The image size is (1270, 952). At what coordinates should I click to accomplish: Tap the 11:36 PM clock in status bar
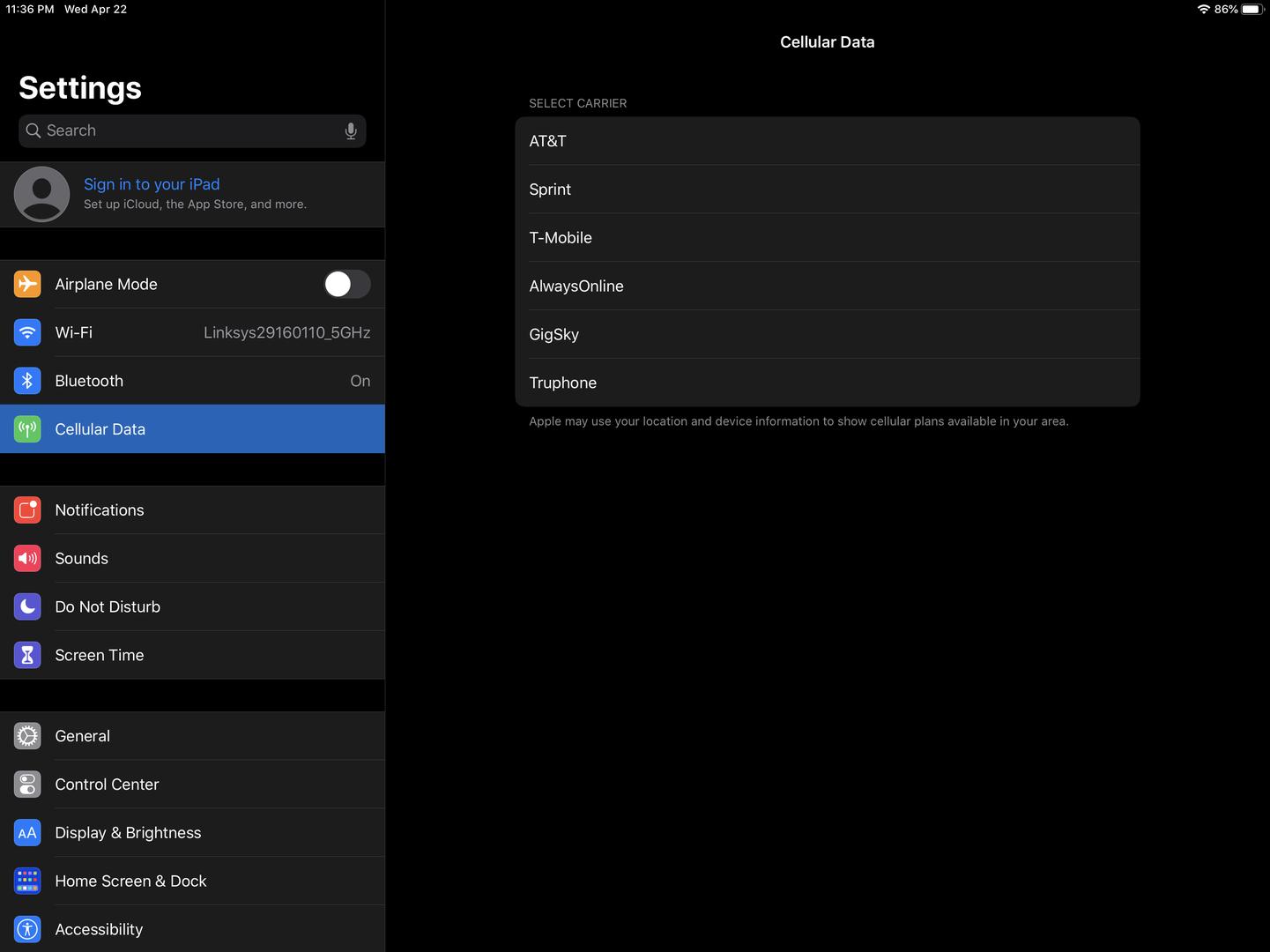pyautogui.click(x=30, y=9)
